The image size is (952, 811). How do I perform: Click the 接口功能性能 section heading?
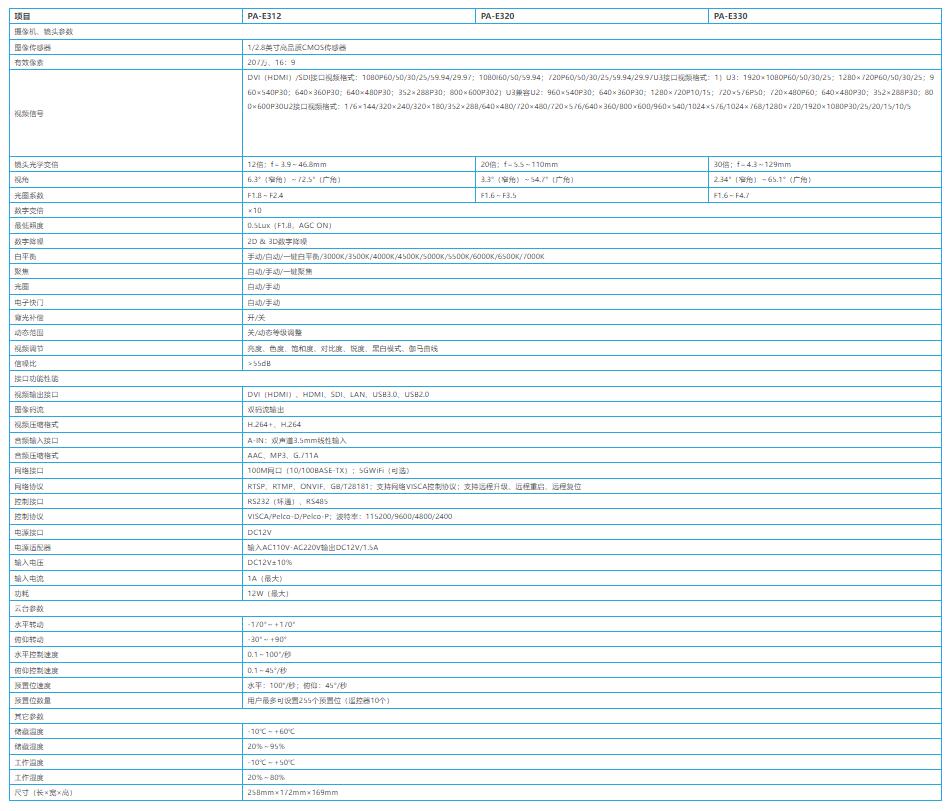pyautogui.click(x=36, y=379)
